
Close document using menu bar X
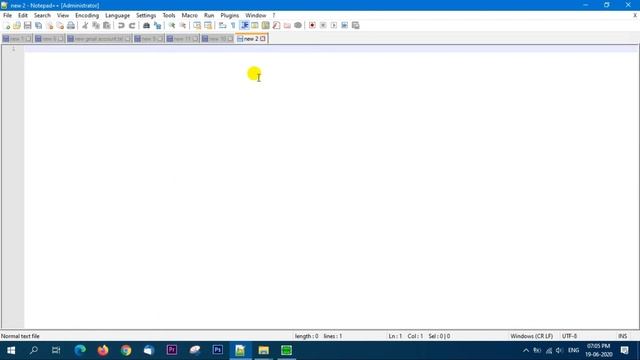pos(635,15)
